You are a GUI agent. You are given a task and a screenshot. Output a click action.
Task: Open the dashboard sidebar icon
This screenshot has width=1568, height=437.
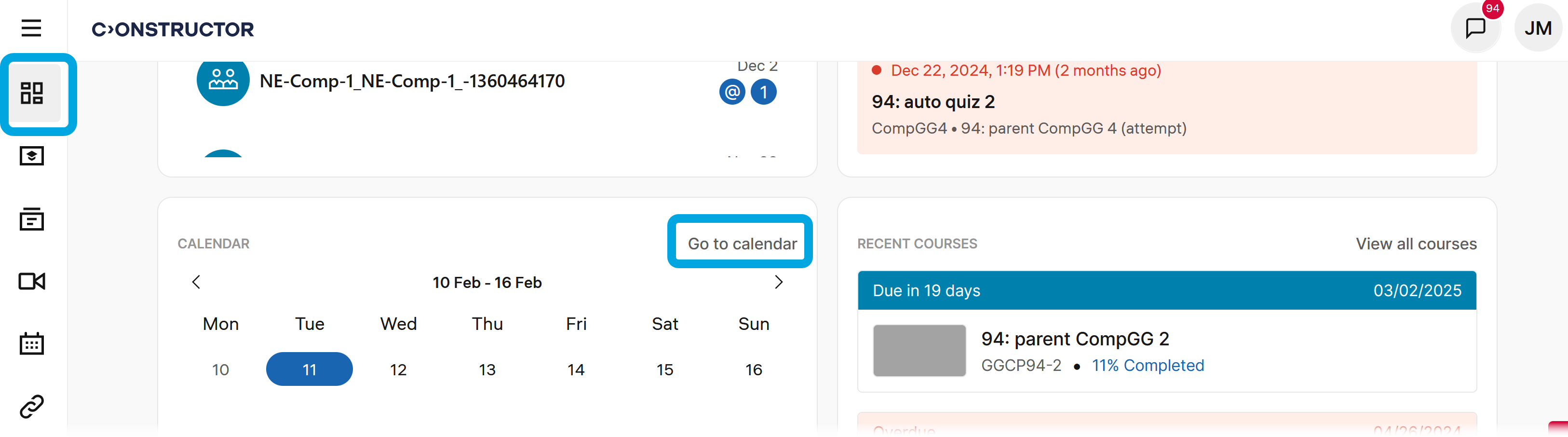pos(32,93)
